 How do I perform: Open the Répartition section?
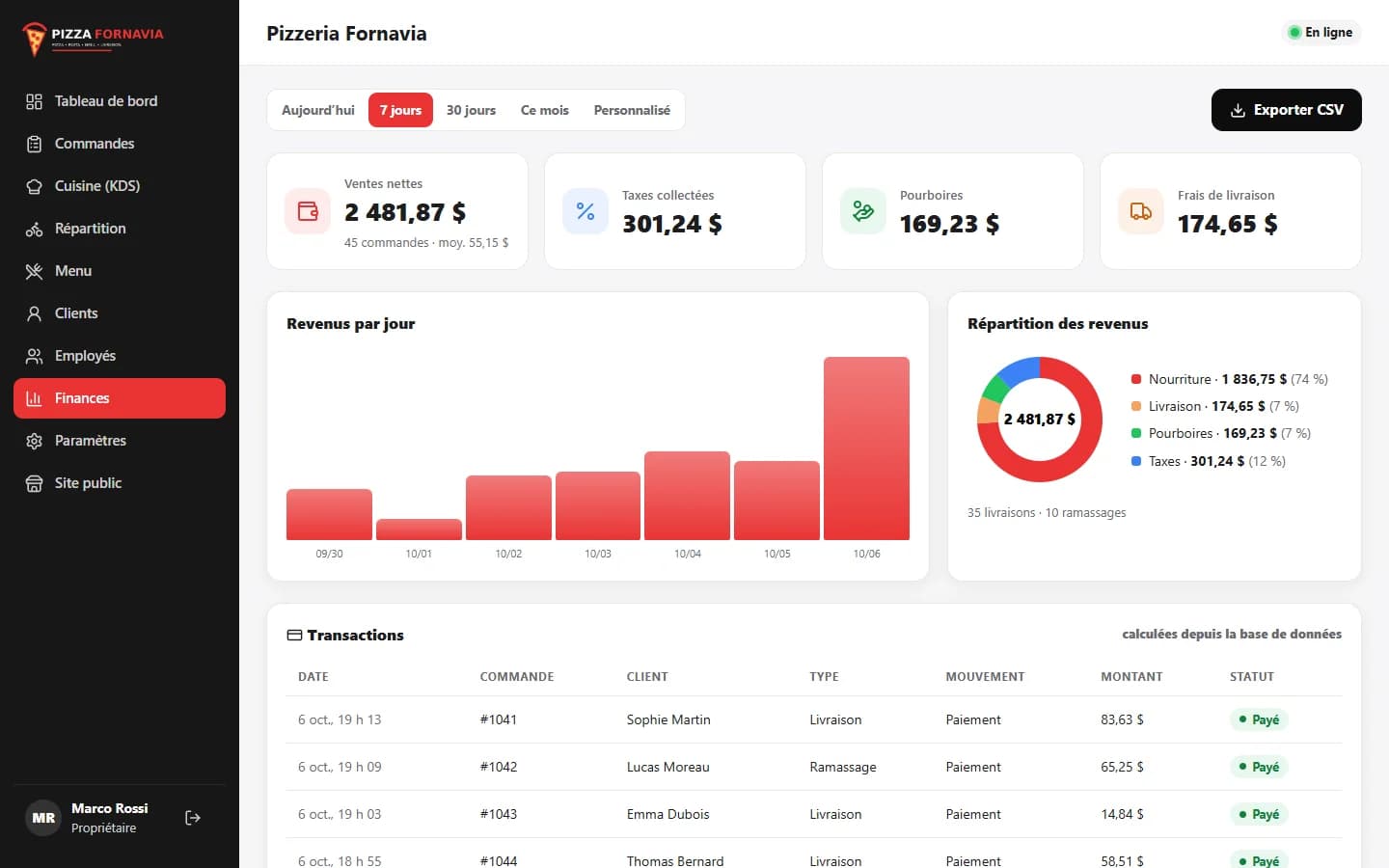(x=120, y=229)
